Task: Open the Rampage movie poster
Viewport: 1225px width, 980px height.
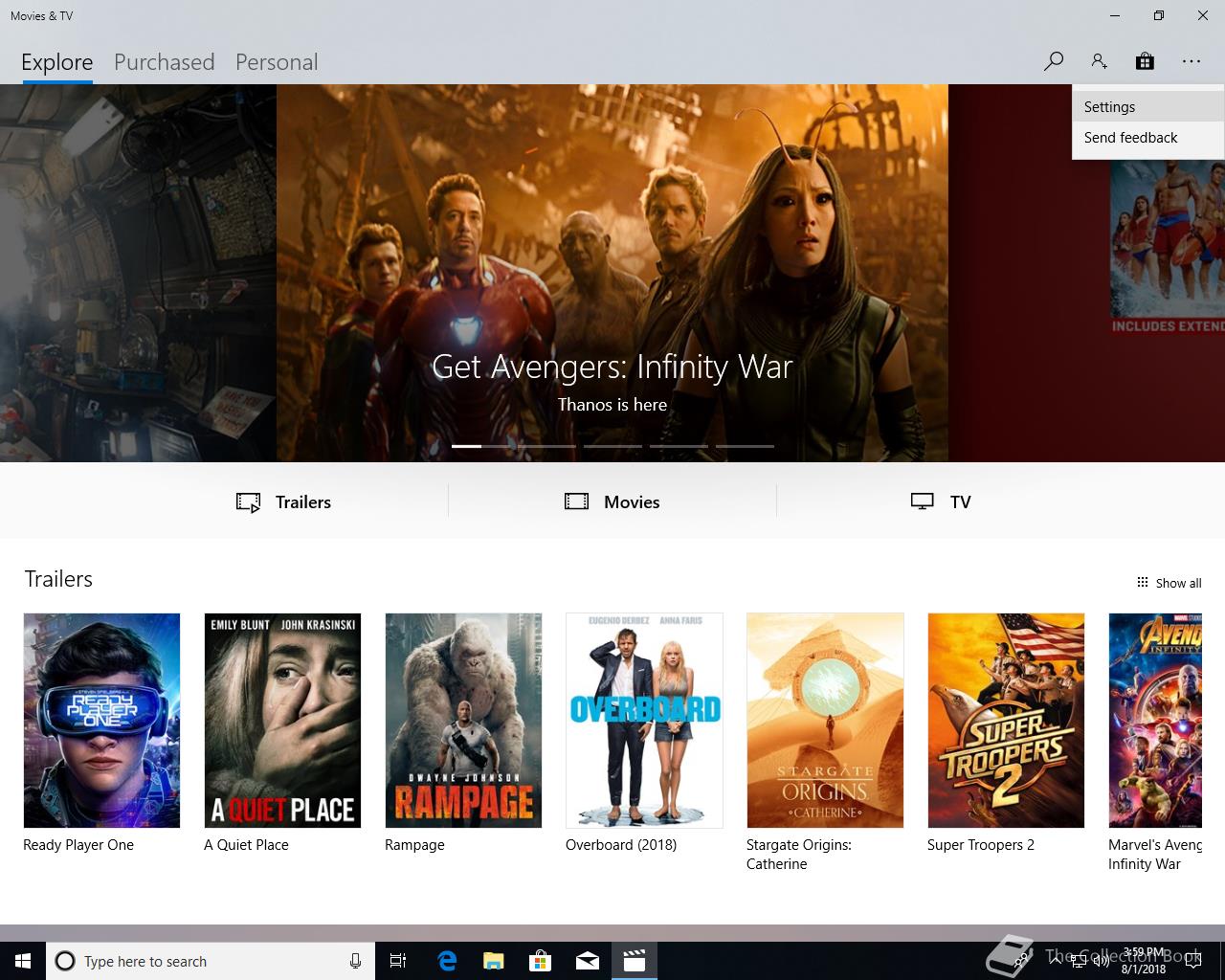Action: [x=463, y=721]
